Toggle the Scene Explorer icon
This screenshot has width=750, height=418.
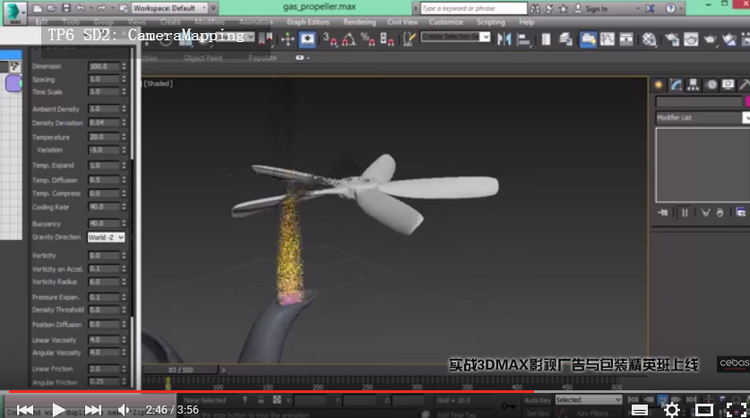click(546, 39)
